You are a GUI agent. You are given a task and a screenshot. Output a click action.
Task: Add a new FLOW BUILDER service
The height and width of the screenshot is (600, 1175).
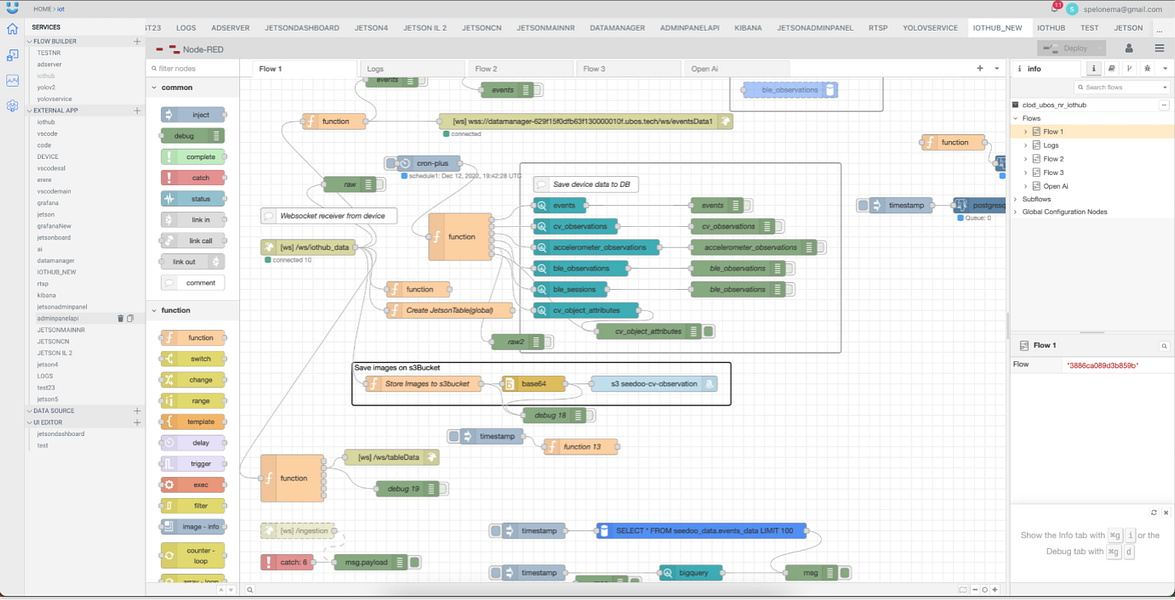pyautogui.click(x=137, y=41)
